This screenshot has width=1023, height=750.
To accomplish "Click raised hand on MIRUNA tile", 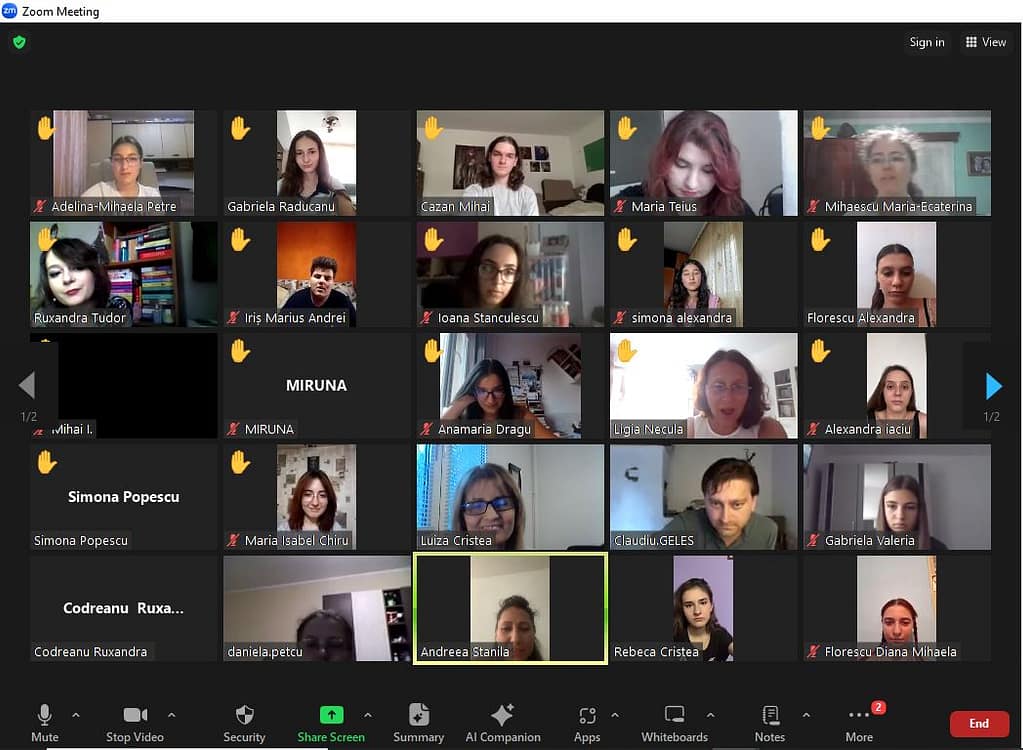I will tap(240, 351).
